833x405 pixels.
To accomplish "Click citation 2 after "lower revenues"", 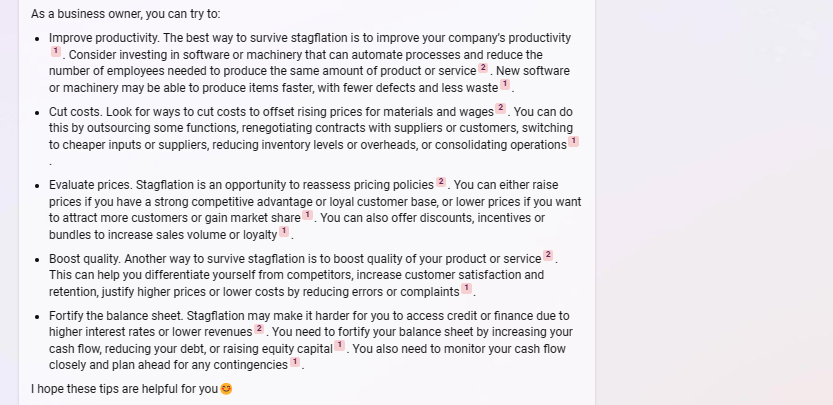I will [259, 328].
